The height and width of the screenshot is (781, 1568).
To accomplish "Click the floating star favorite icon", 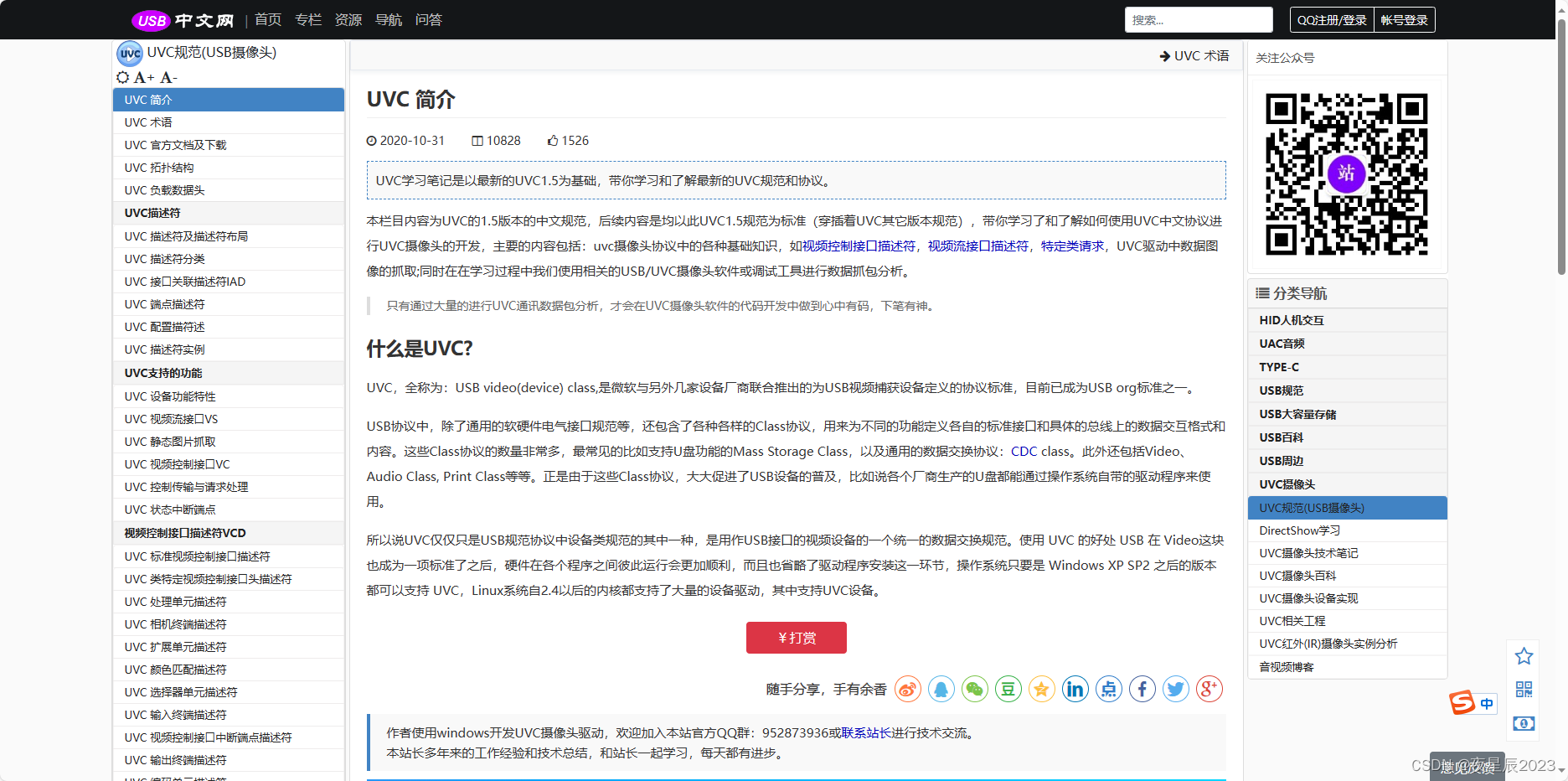I will click(x=1524, y=656).
